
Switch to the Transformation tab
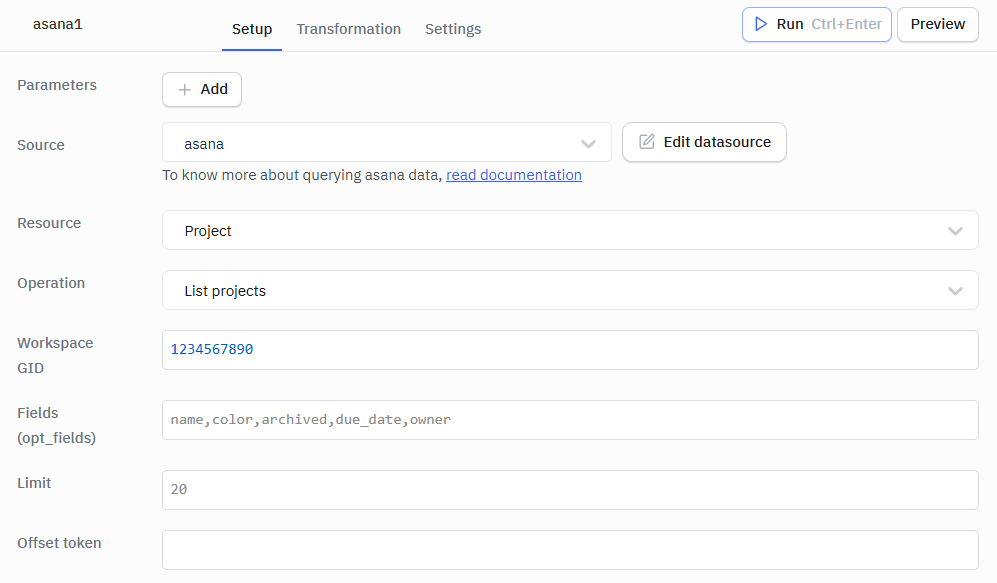coord(348,29)
